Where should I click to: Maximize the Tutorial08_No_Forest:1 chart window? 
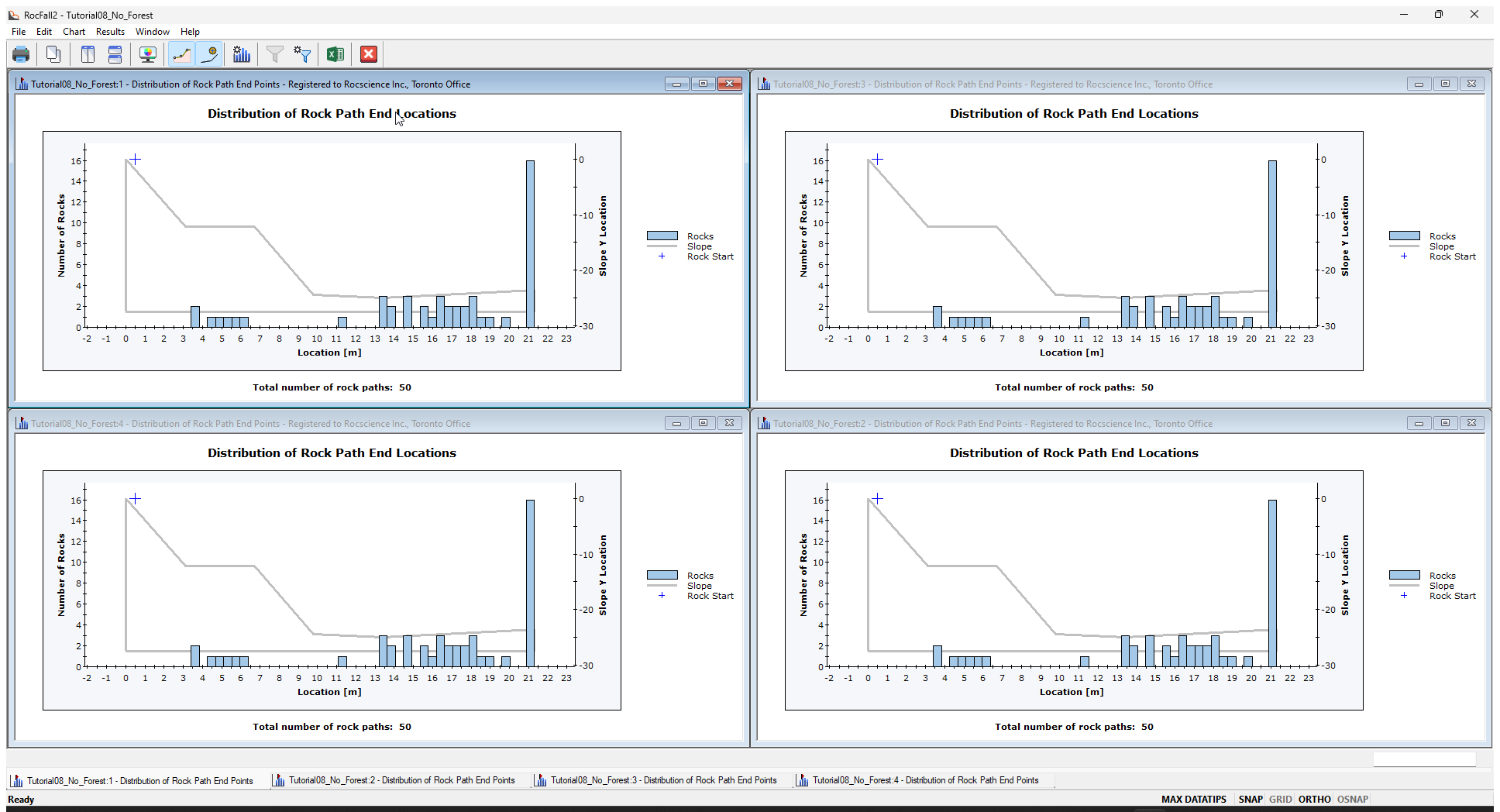(703, 84)
